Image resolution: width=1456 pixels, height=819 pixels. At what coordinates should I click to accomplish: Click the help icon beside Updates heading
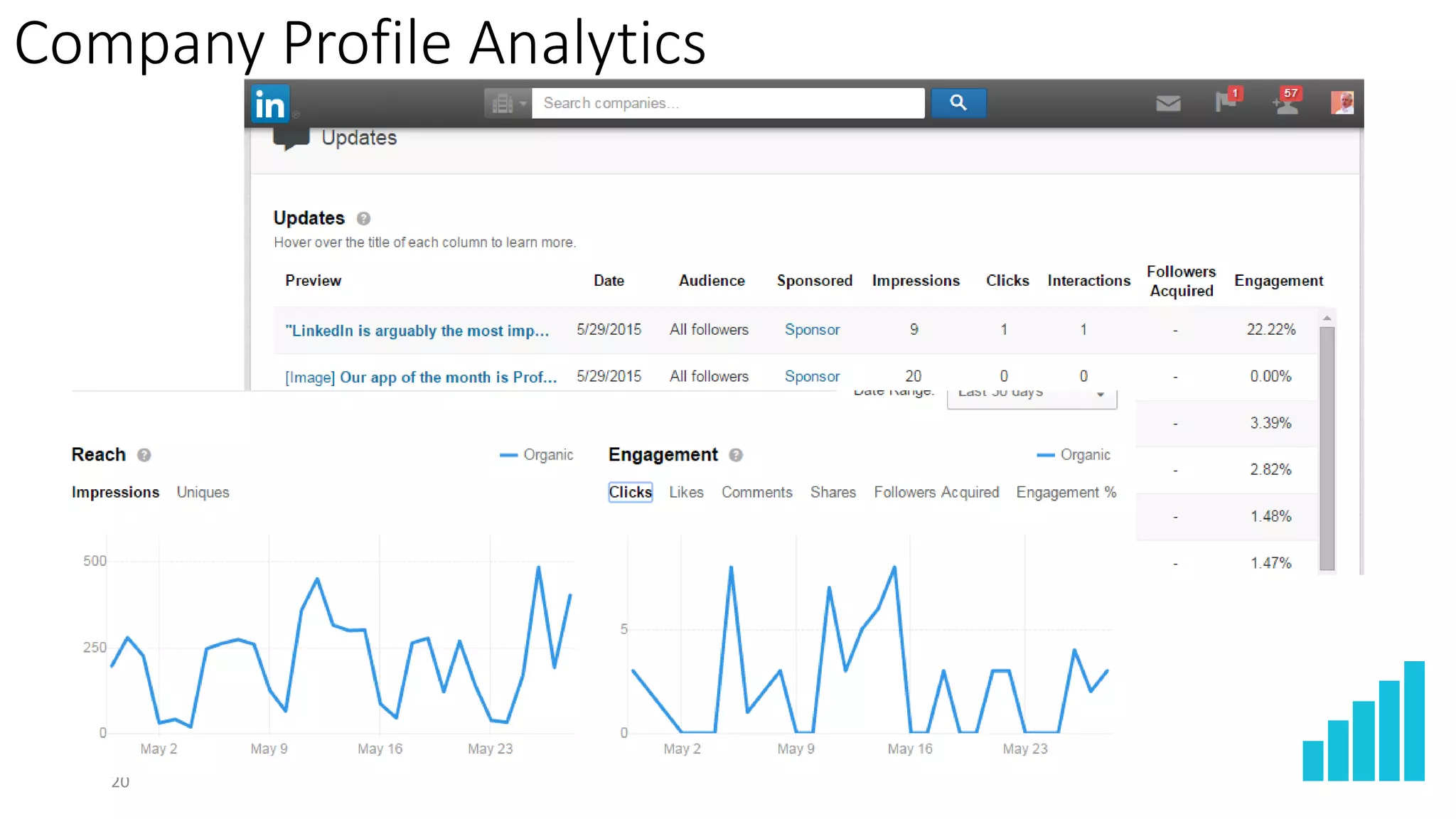(x=363, y=218)
